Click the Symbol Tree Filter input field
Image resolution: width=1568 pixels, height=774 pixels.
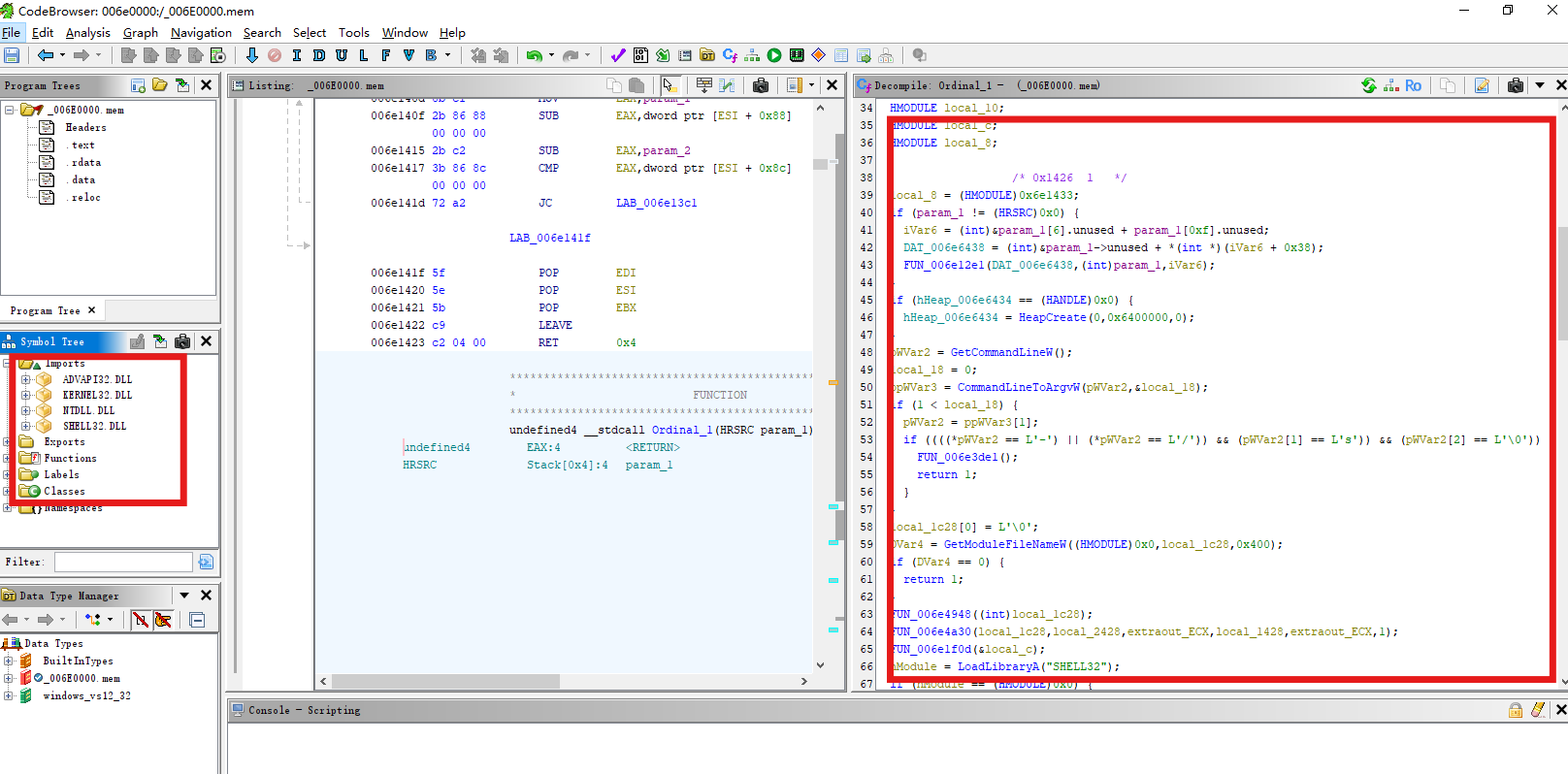(x=123, y=562)
